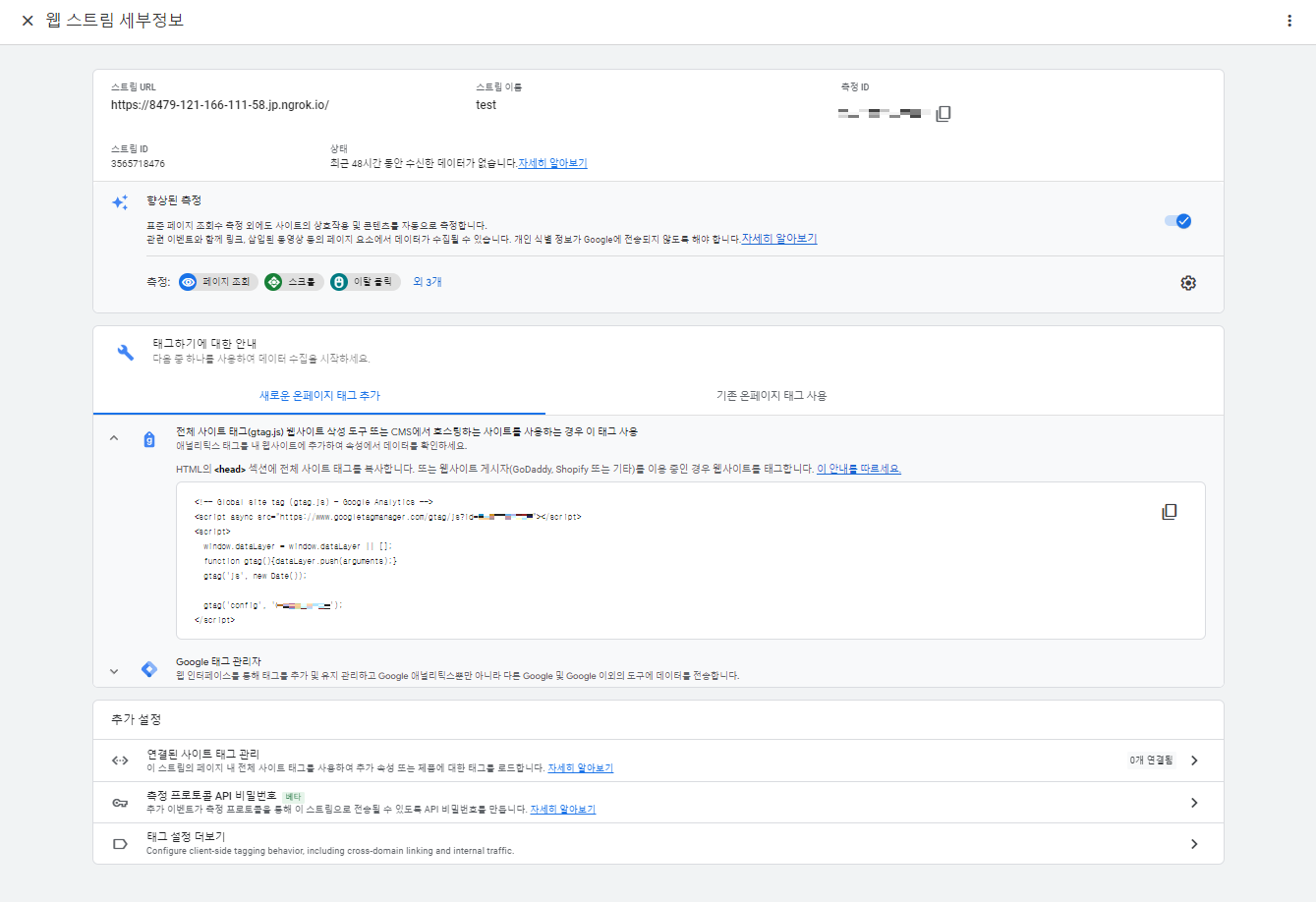Collapse the 전체 사이트 태그 gtag.js section

point(114,438)
